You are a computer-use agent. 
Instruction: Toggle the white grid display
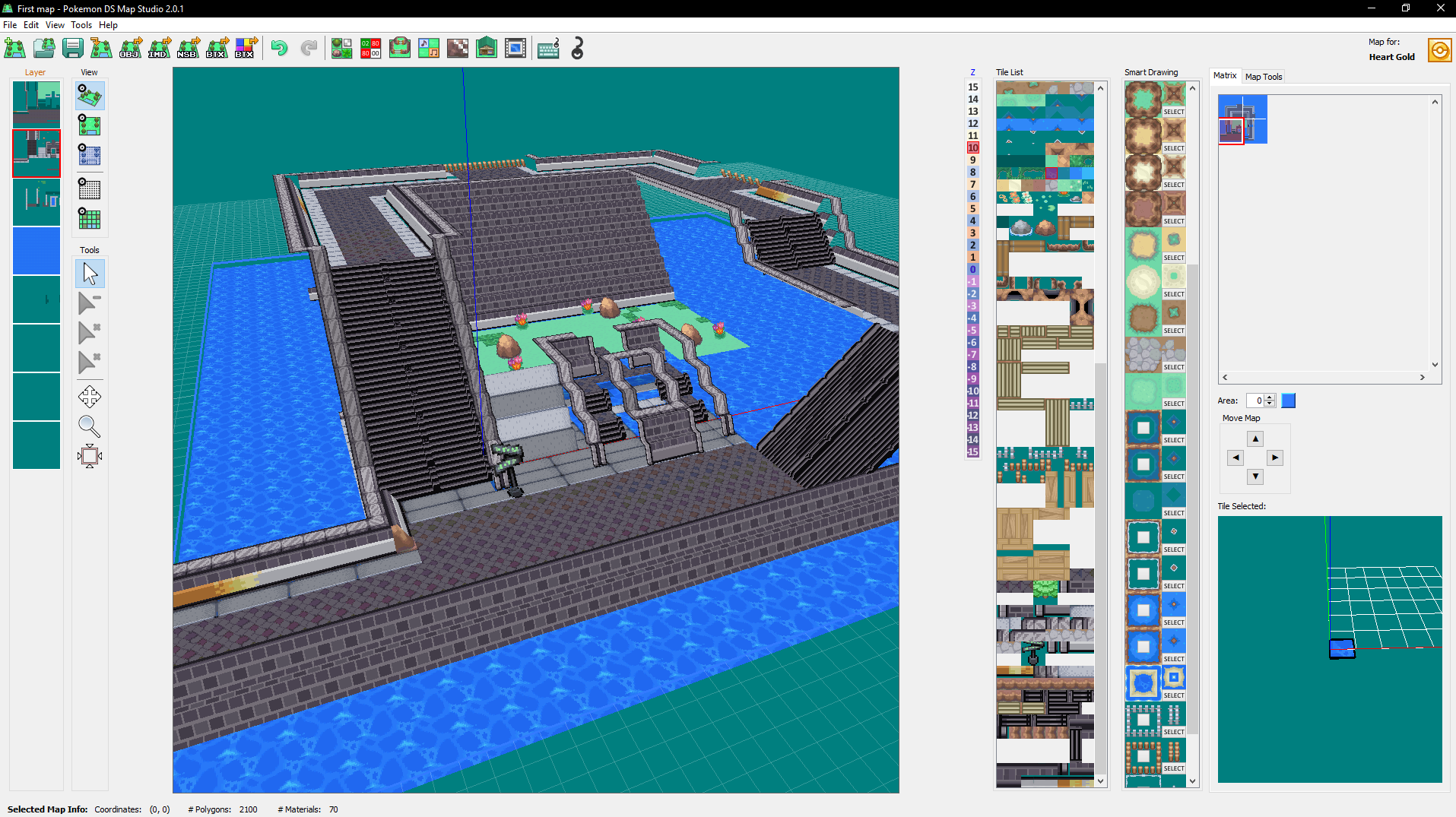pyautogui.click(x=90, y=188)
